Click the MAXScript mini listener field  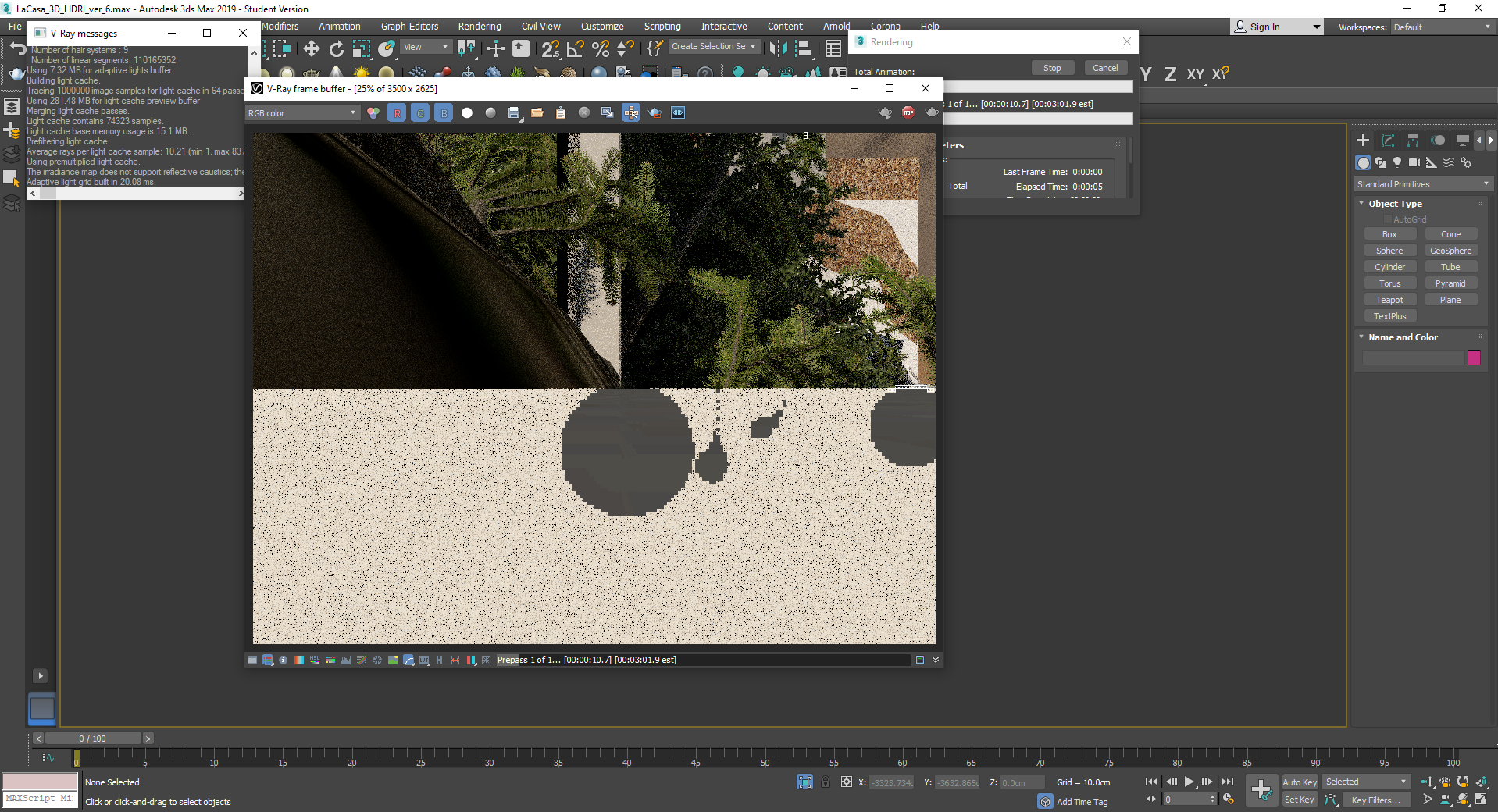(x=40, y=799)
